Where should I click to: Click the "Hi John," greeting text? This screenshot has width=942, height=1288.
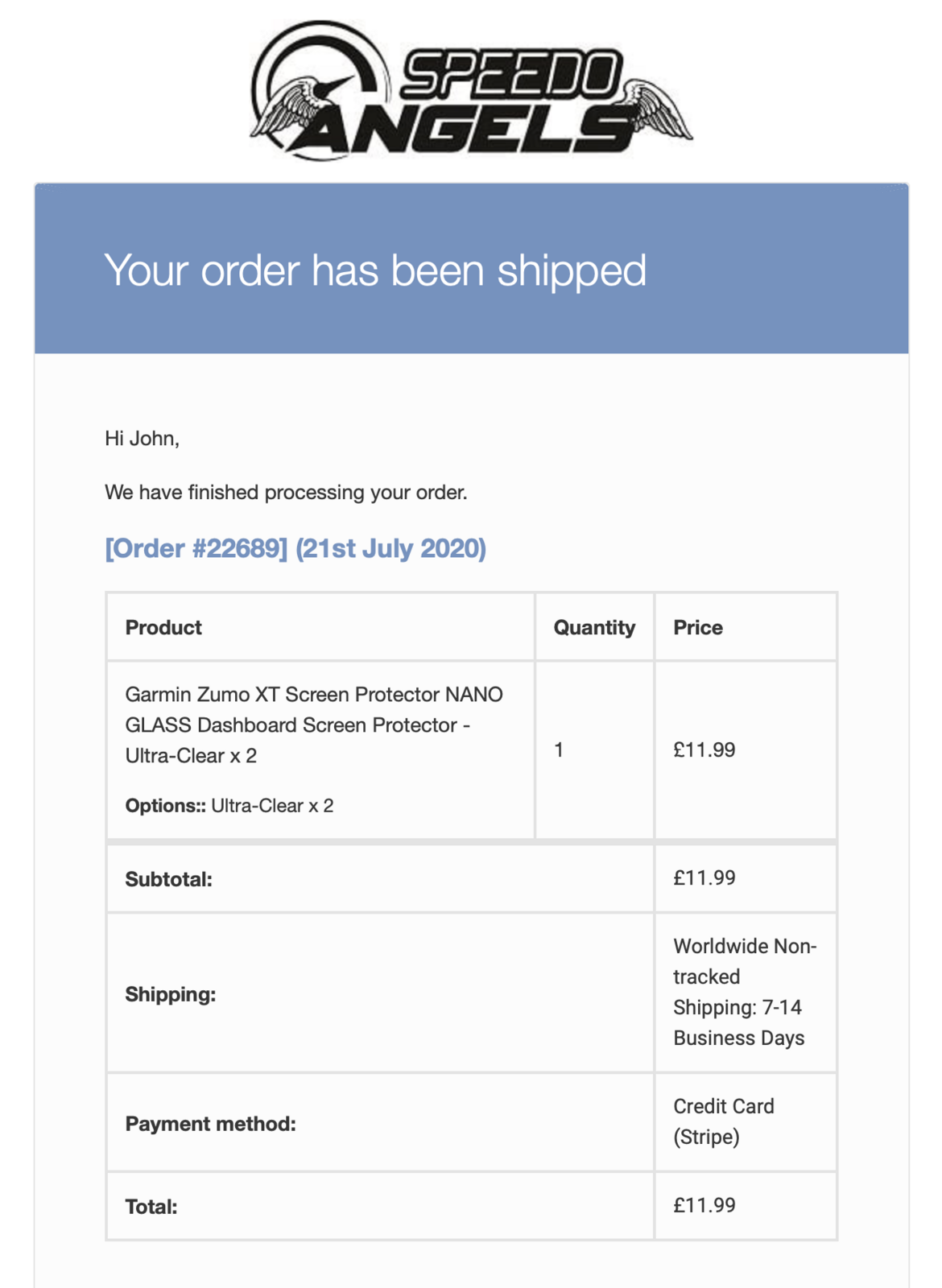pos(142,438)
